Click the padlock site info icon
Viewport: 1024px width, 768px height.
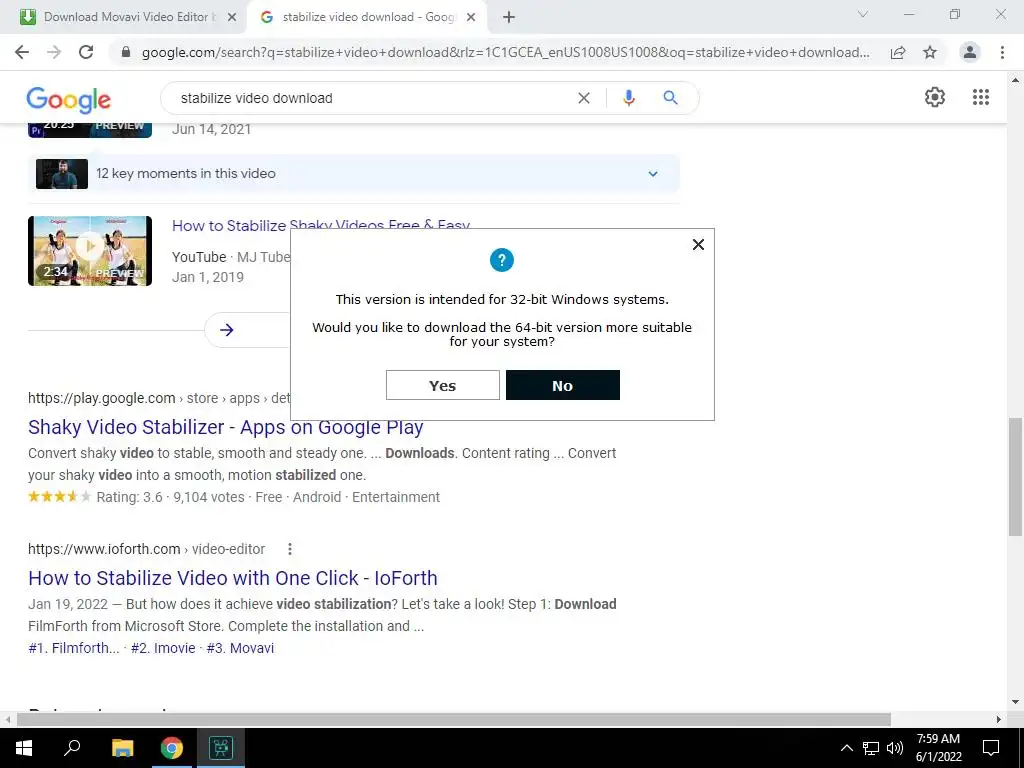coord(126,52)
